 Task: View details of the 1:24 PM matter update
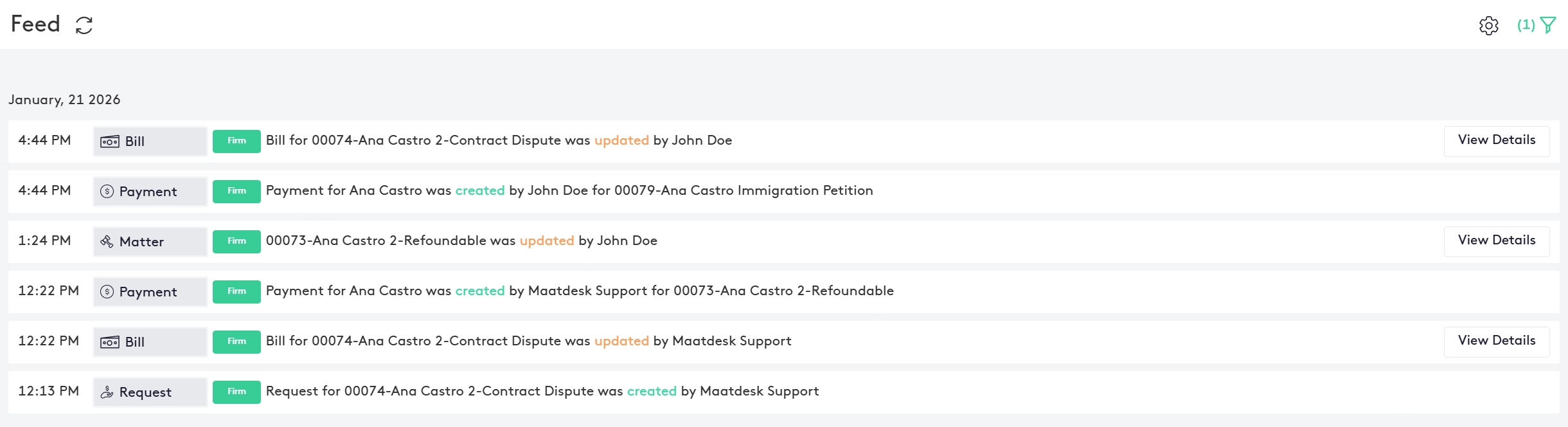point(1496,241)
